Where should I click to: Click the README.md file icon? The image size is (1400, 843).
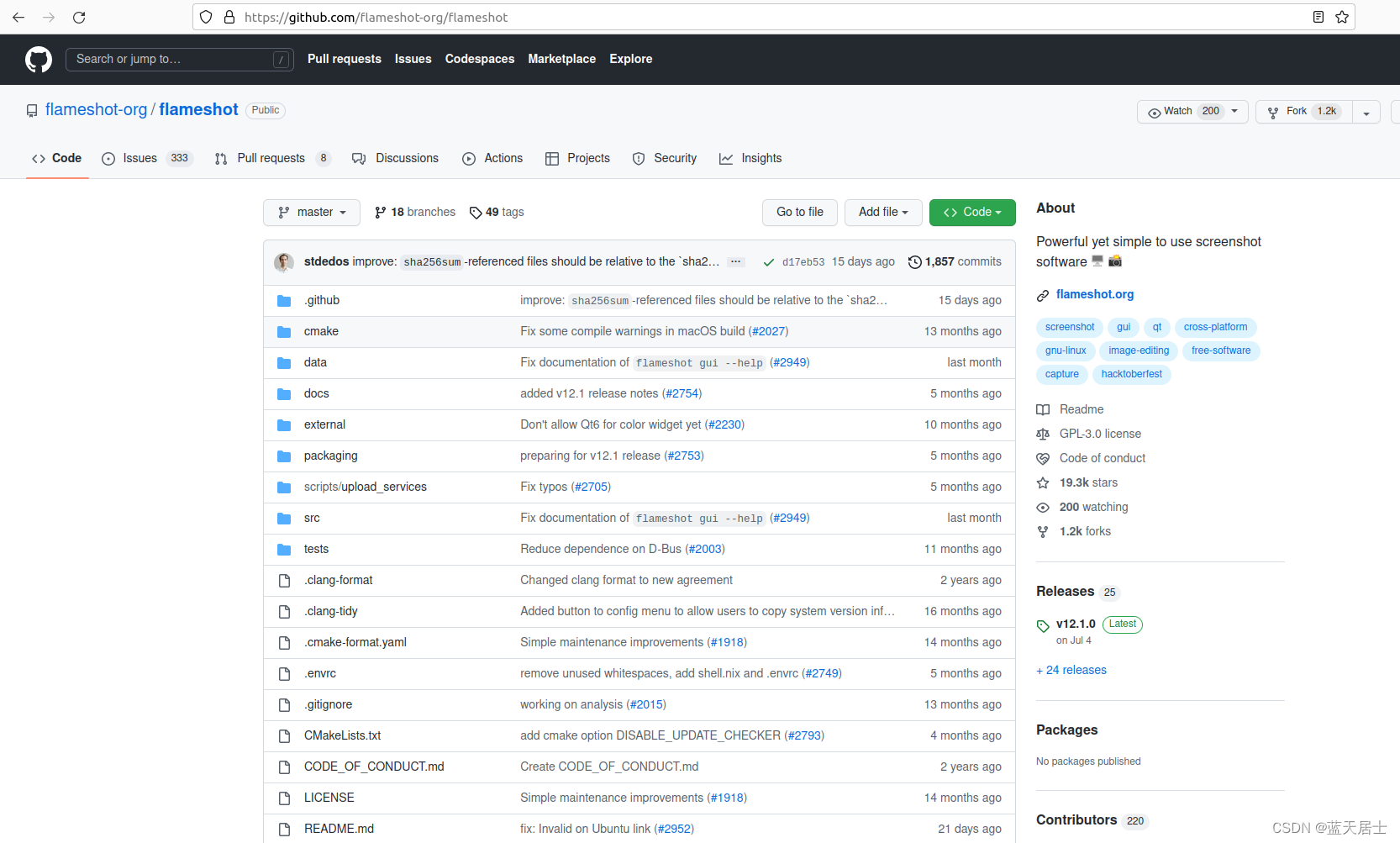pos(284,830)
